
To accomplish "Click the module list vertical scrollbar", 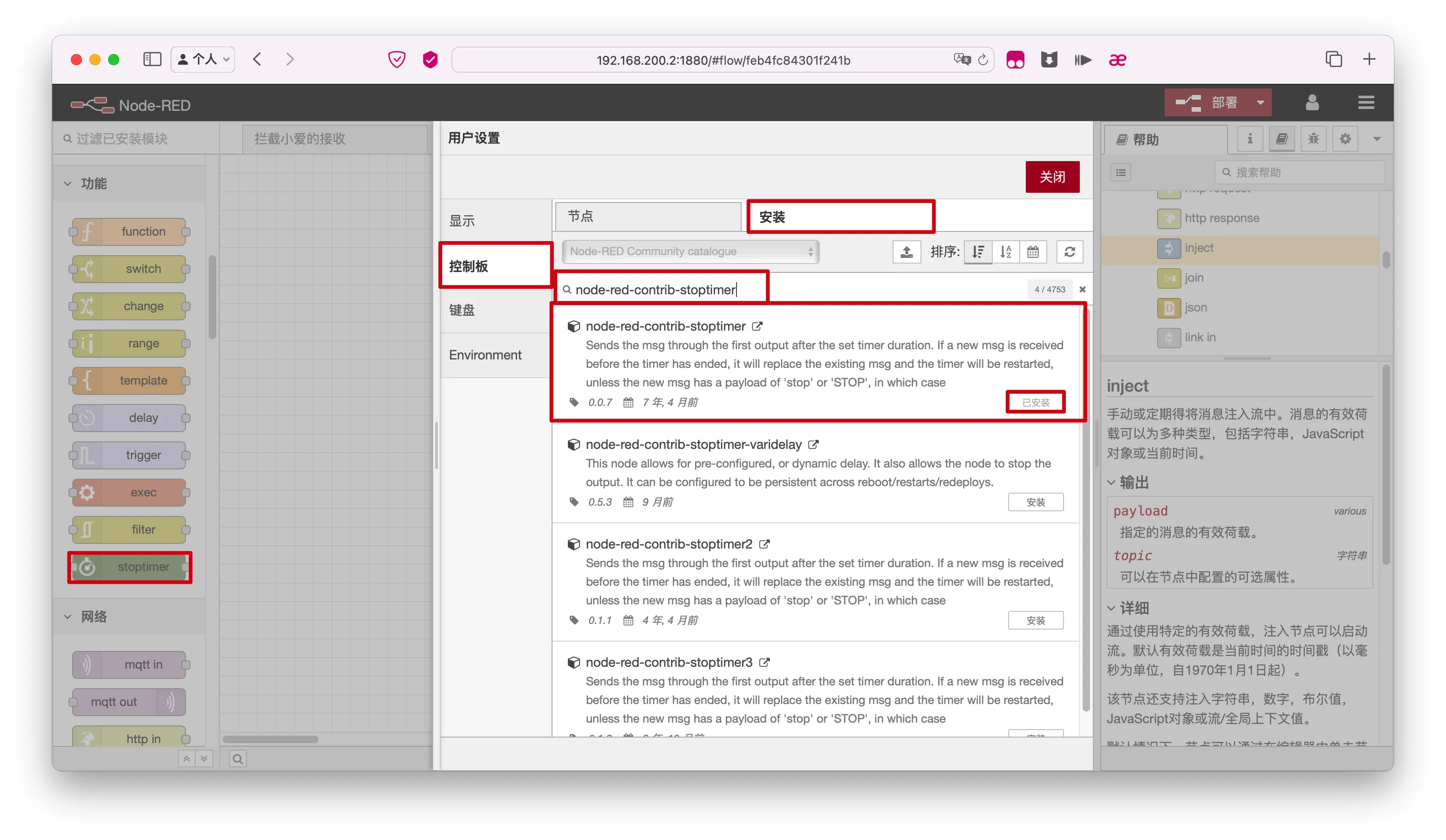I will [x=1085, y=510].
